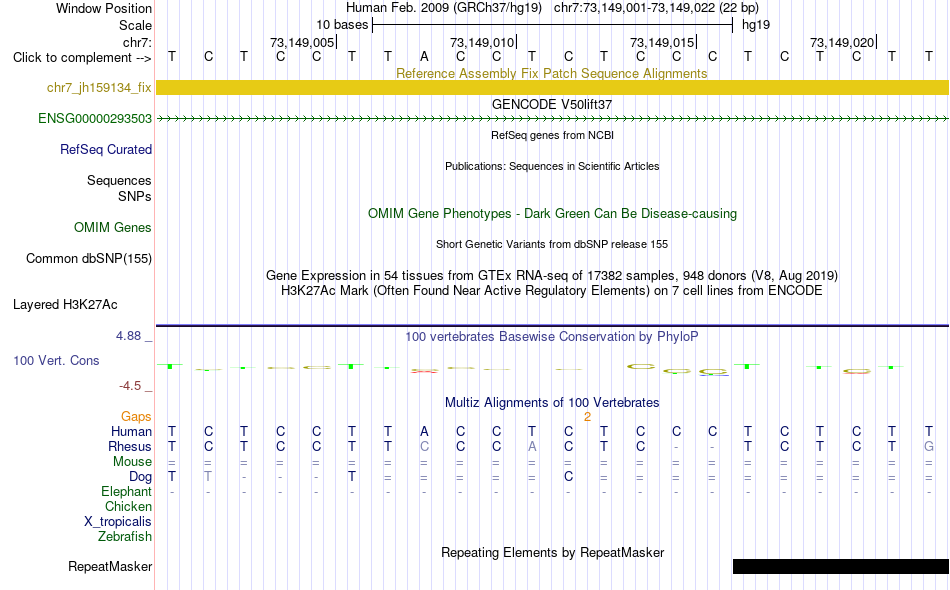The image size is (950, 590).
Task: Open 'Publications: Sequences in Scientific Articles' title
Action: pyautogui.click(x=552, y=166)
